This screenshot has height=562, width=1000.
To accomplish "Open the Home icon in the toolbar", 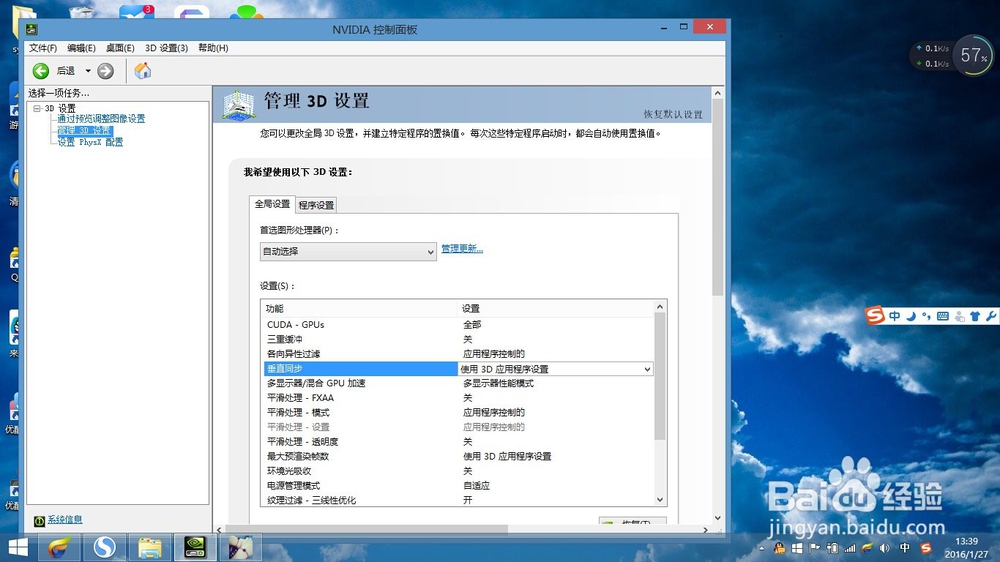I will point(143,70).
